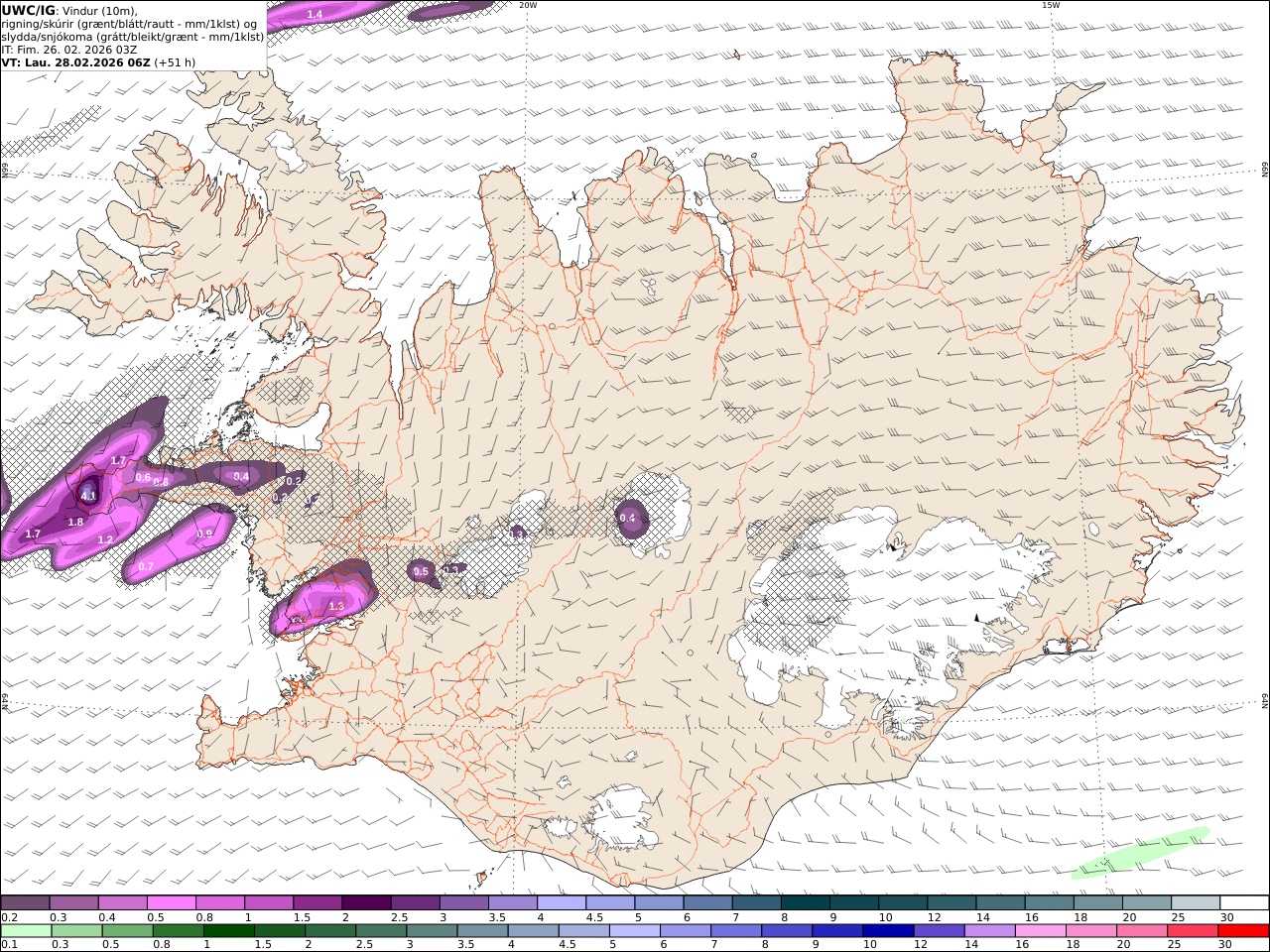This screenshot has height=952, width=1270.
Task: Click the 0.4 value beside Hofsjökull glacier
Action: pyautogui.click(x=627, y=518)
